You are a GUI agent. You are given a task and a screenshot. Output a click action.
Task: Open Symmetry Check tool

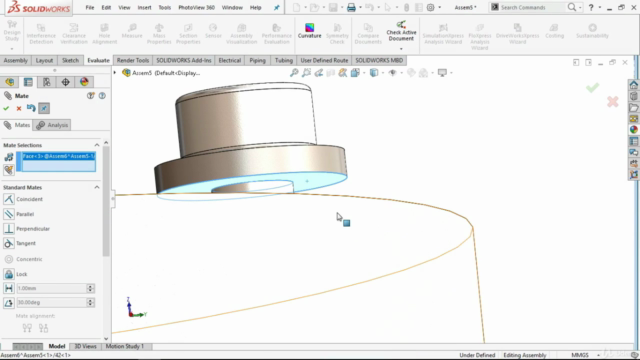click(x=337, y=33)
